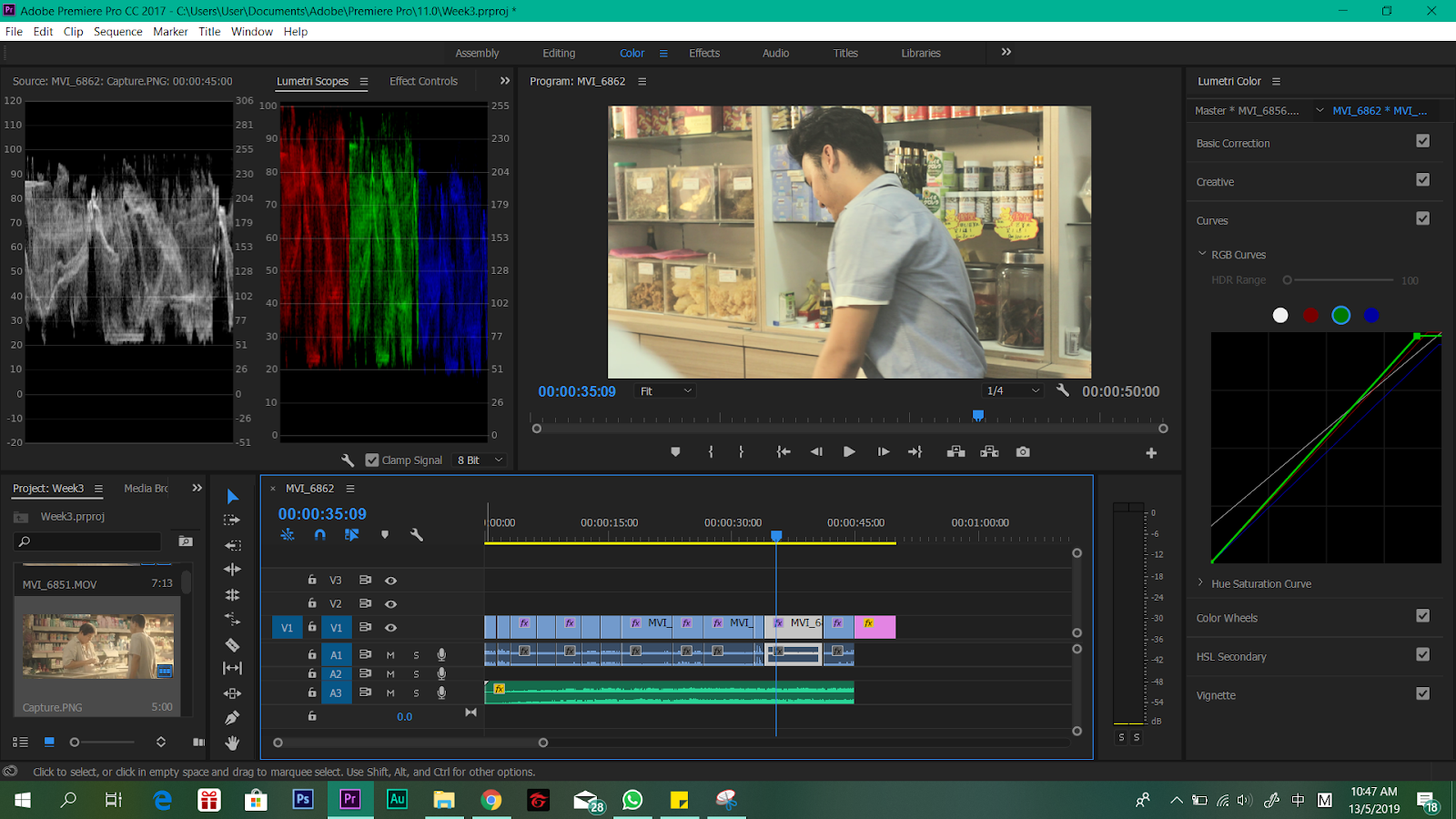Select the Selection arrow tool
1456x819 pixels.
click(x=232, y=496)
